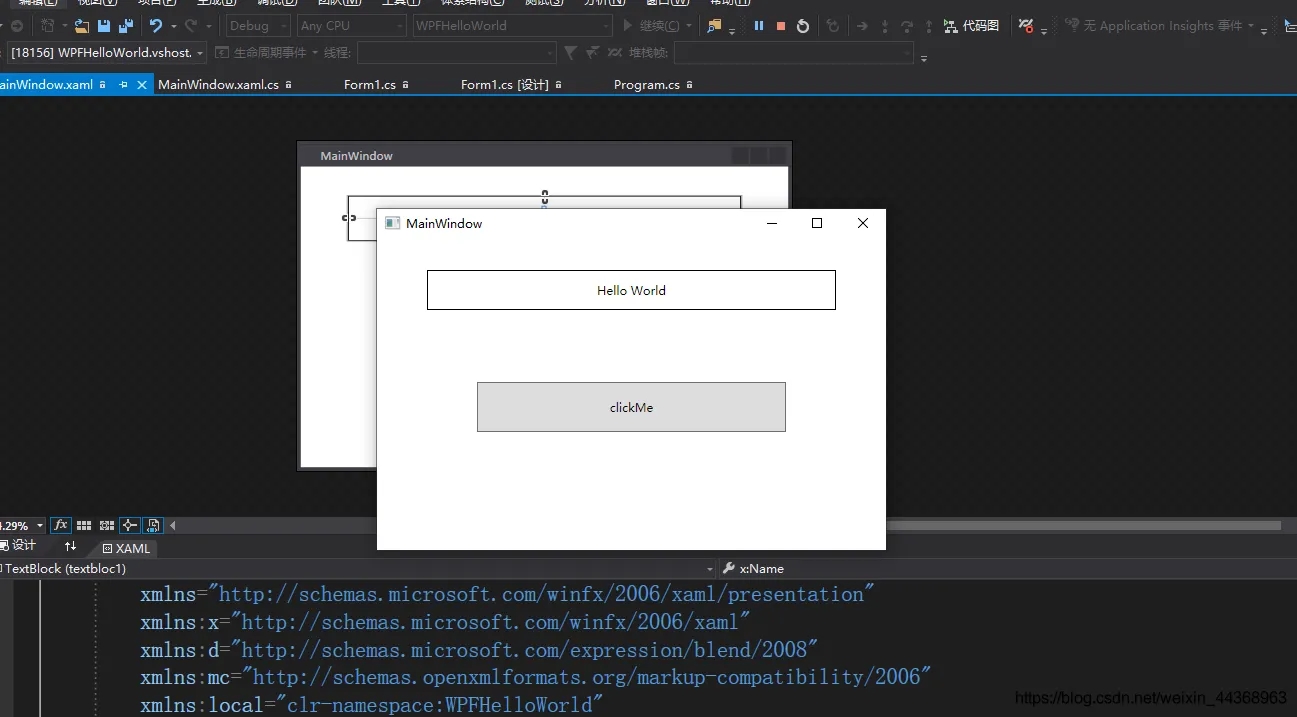The image size is (1297, 717).
Task: Click the Undo arrow icon
Action: [x=156, y=26]
